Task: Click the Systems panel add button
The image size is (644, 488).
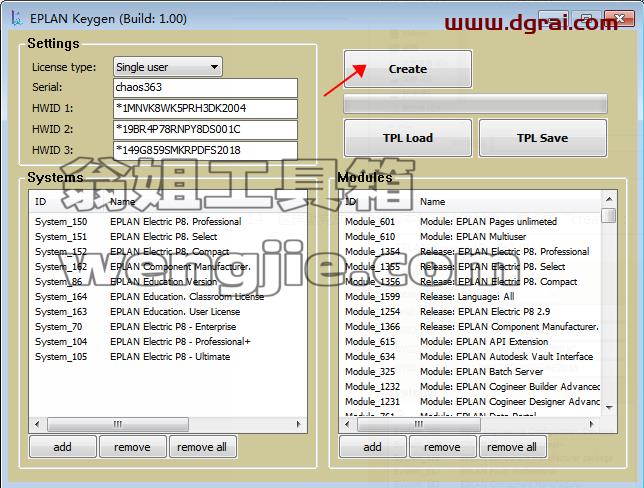Action: [x=62, y=447]
